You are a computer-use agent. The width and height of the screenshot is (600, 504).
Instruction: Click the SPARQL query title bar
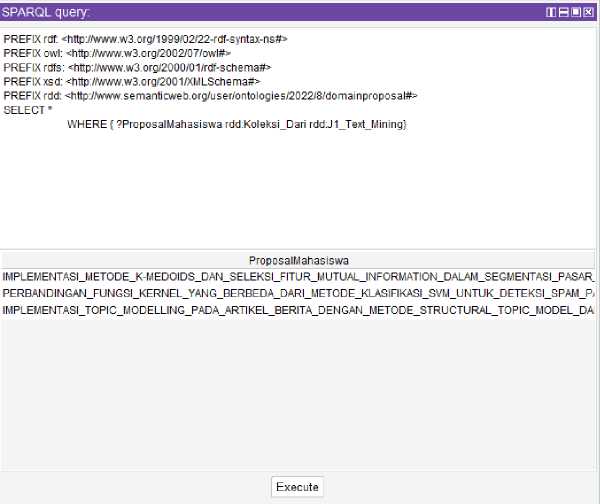coord(250,12)
